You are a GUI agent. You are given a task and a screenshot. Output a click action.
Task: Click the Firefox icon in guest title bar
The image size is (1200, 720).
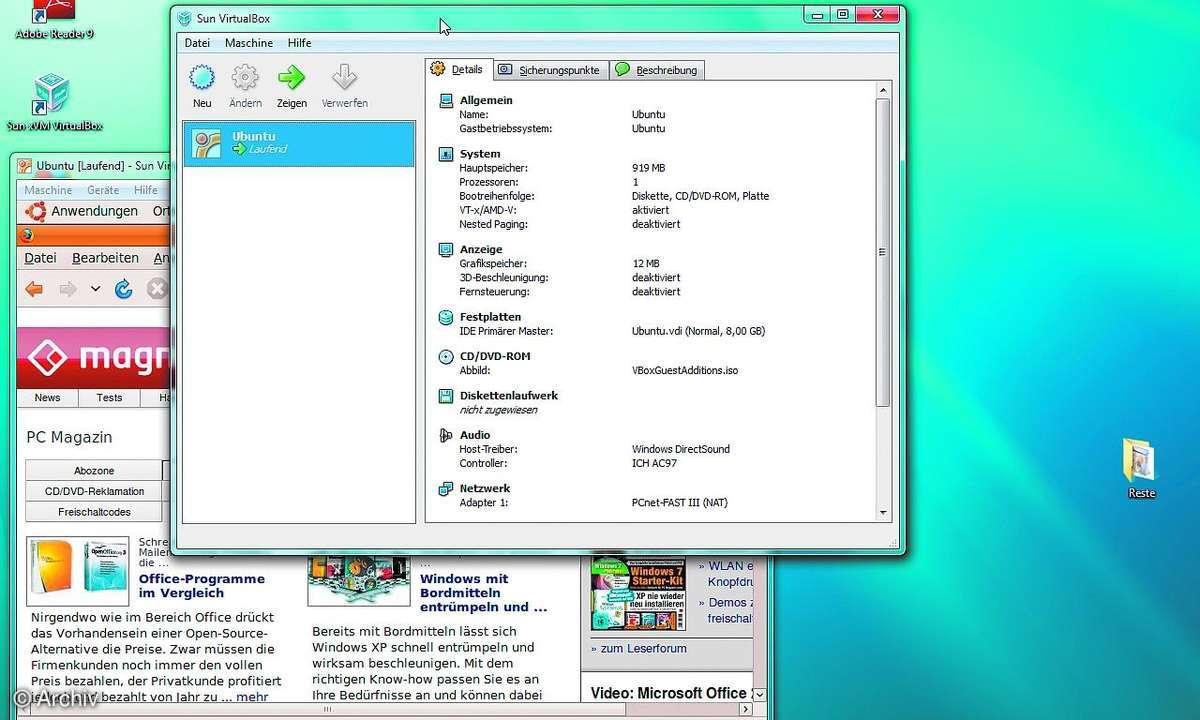27,236
